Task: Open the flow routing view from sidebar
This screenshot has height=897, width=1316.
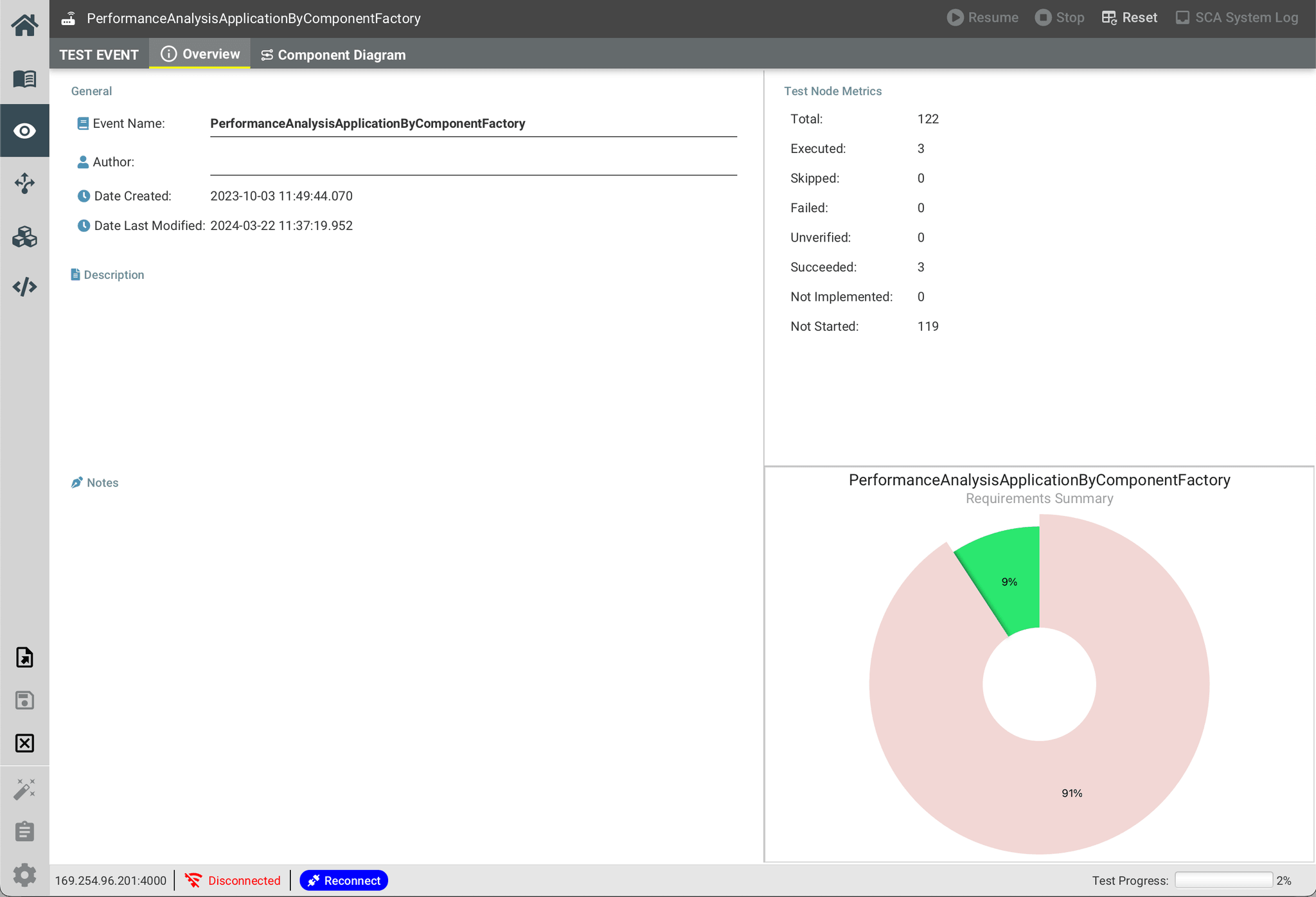Action: 24,184
